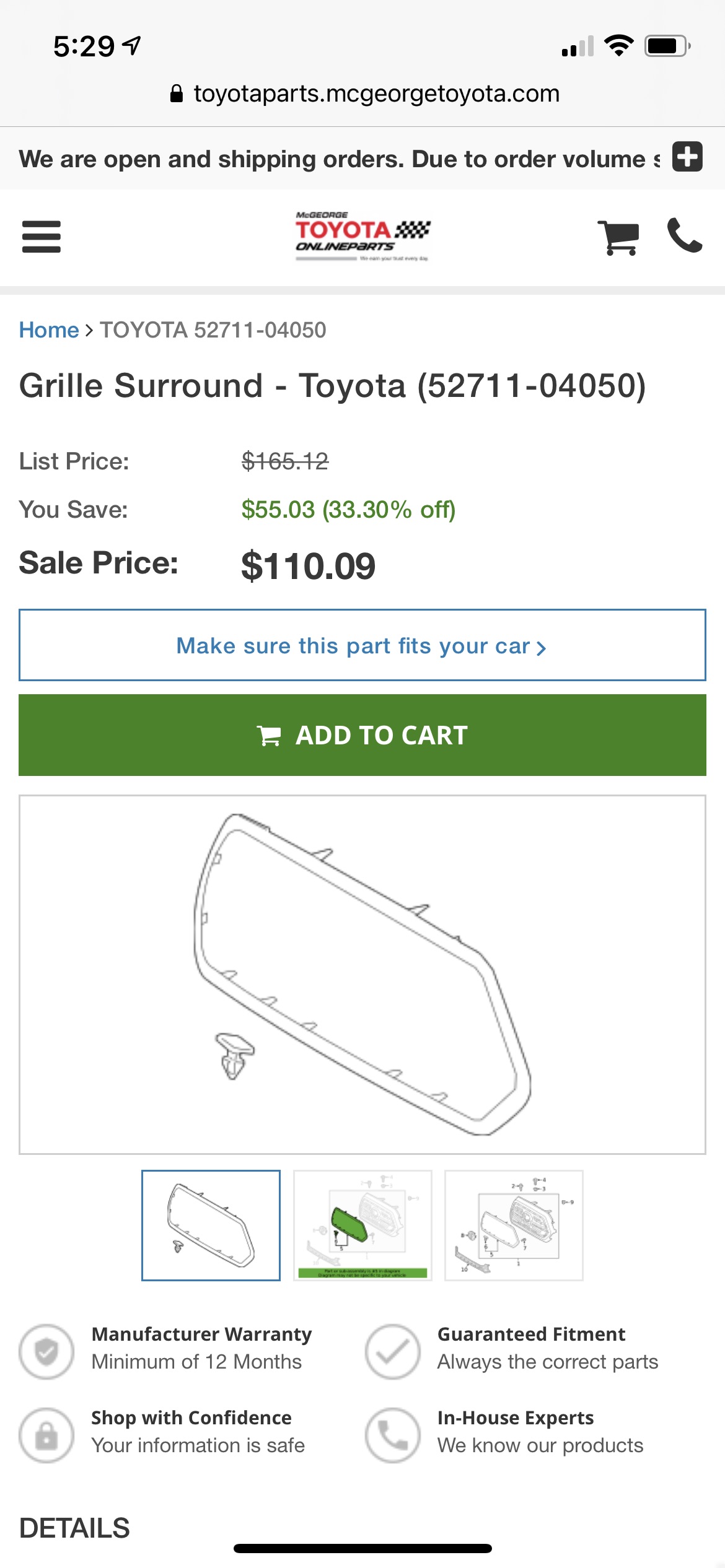The width and height of the screenshot is (725, 1568).
Task: Open the main grille surround product image
Action: coord(362,975)
